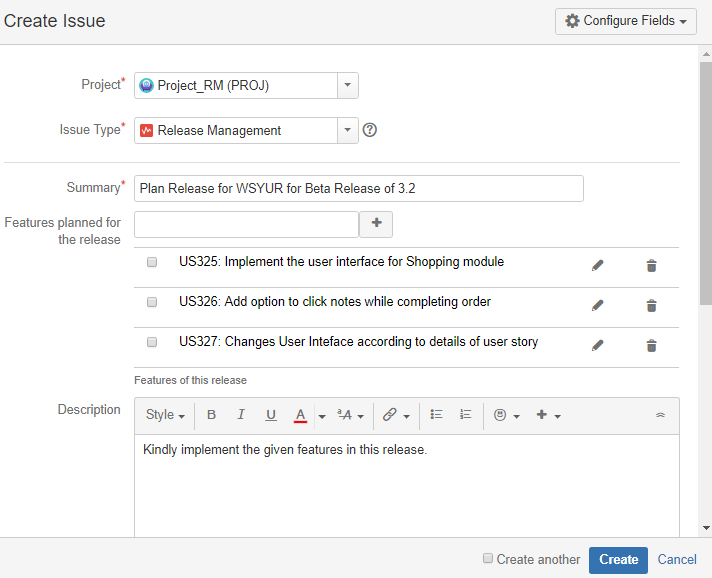
Task: Apply Underline formatting in editor
Action: (x=271, y=415)
